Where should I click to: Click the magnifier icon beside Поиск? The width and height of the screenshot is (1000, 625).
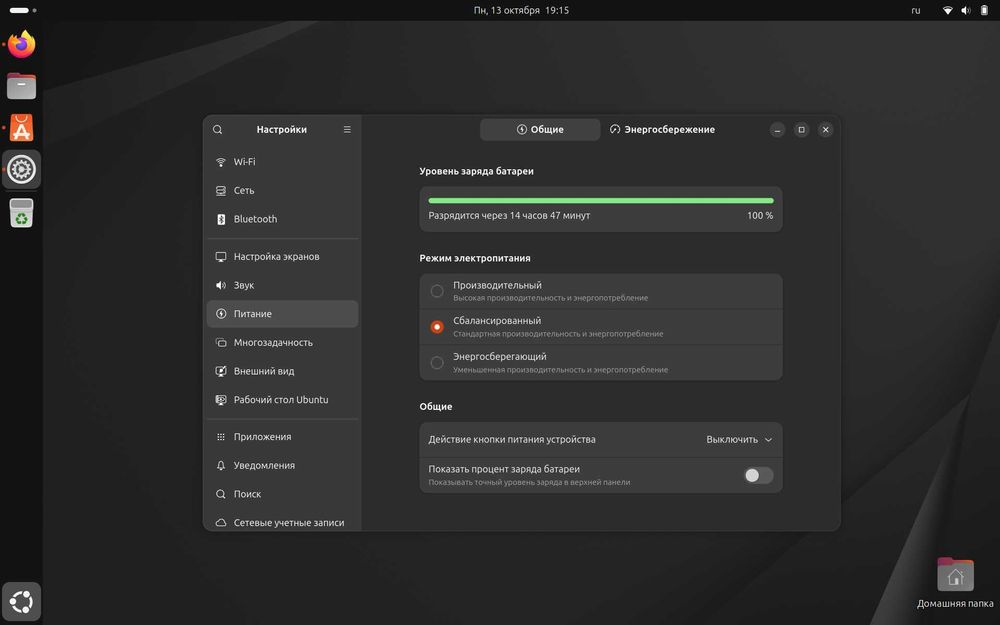[221, 494]
